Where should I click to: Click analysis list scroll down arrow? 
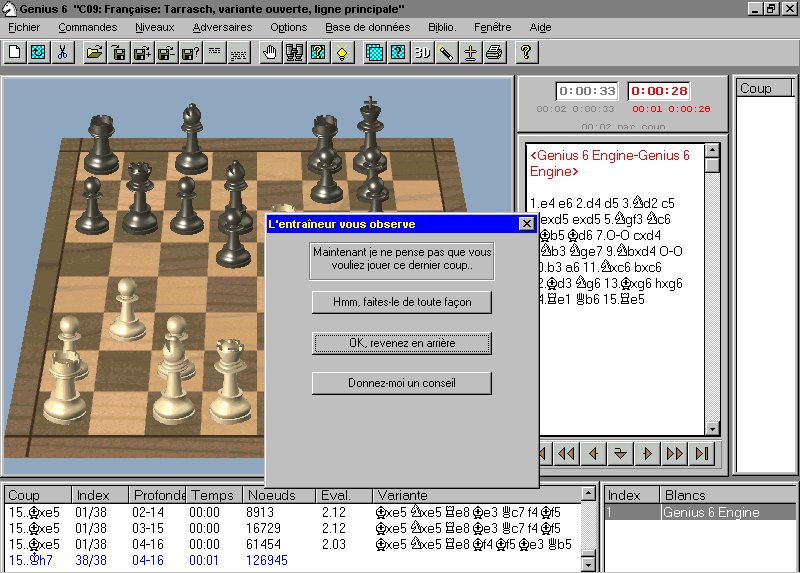coord(588,564)
